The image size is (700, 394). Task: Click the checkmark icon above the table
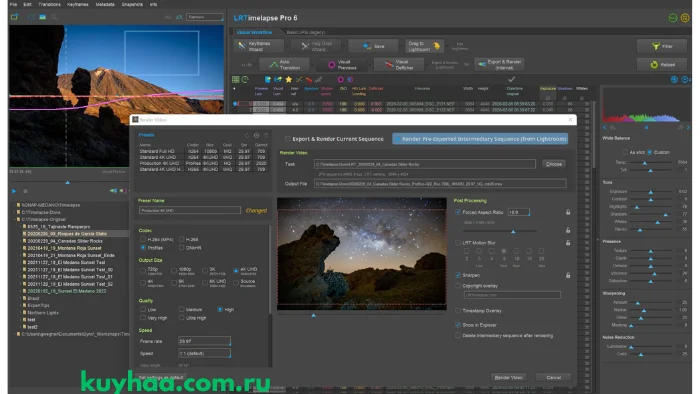click(x=512, y=79)
